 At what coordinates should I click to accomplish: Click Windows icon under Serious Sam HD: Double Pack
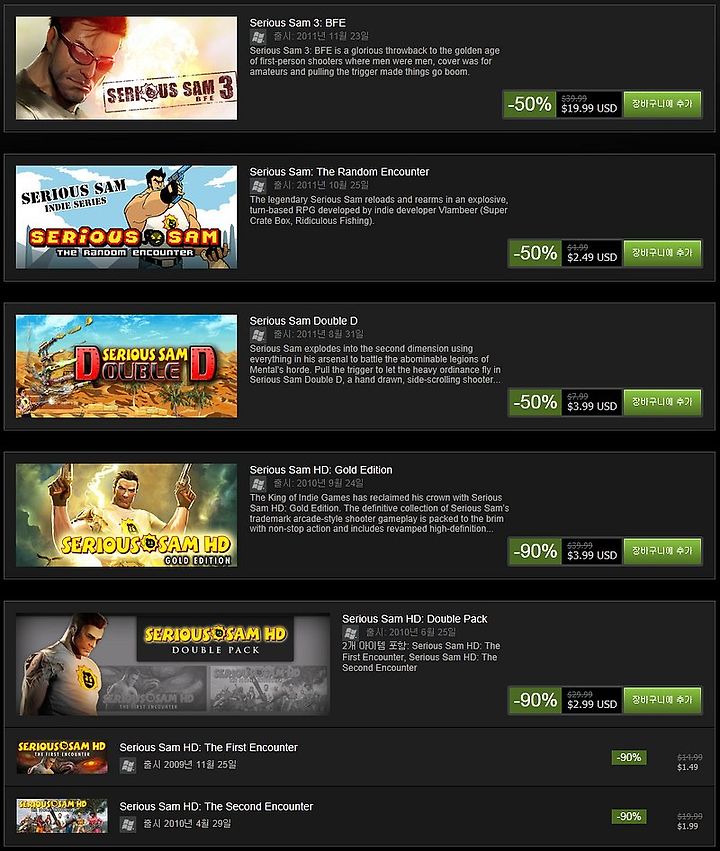click(351, 633)
